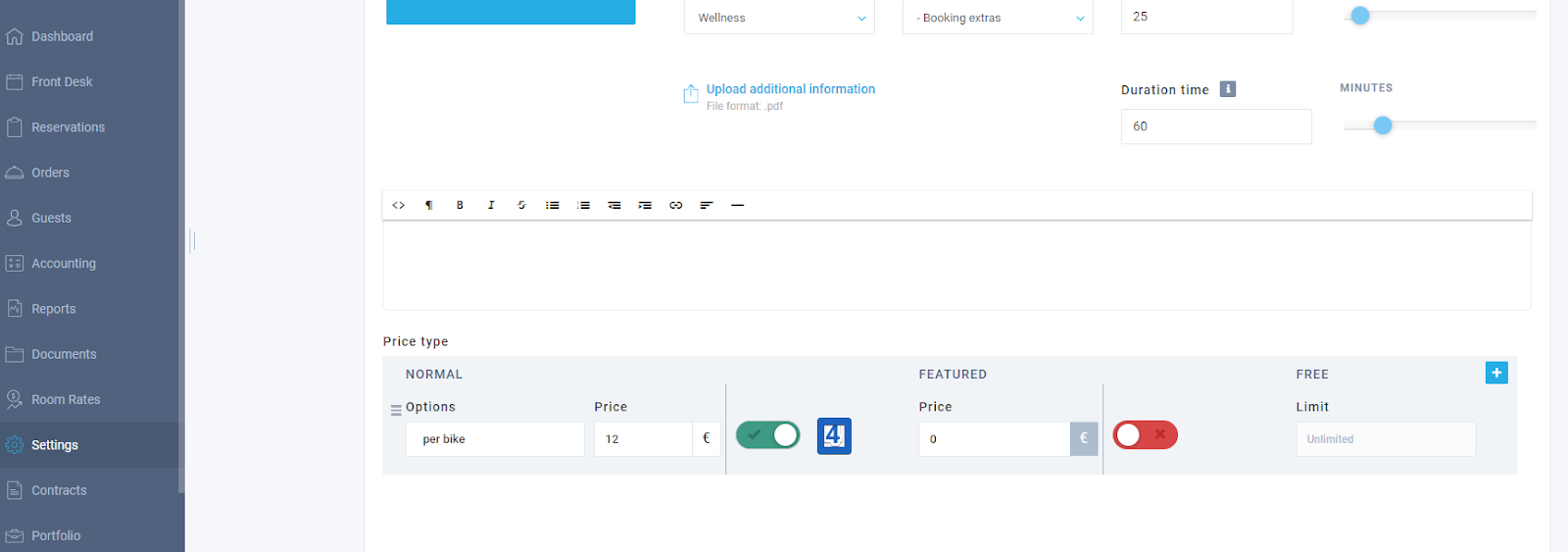
Task: Go to Room Rates
Action: pos(66,399)
